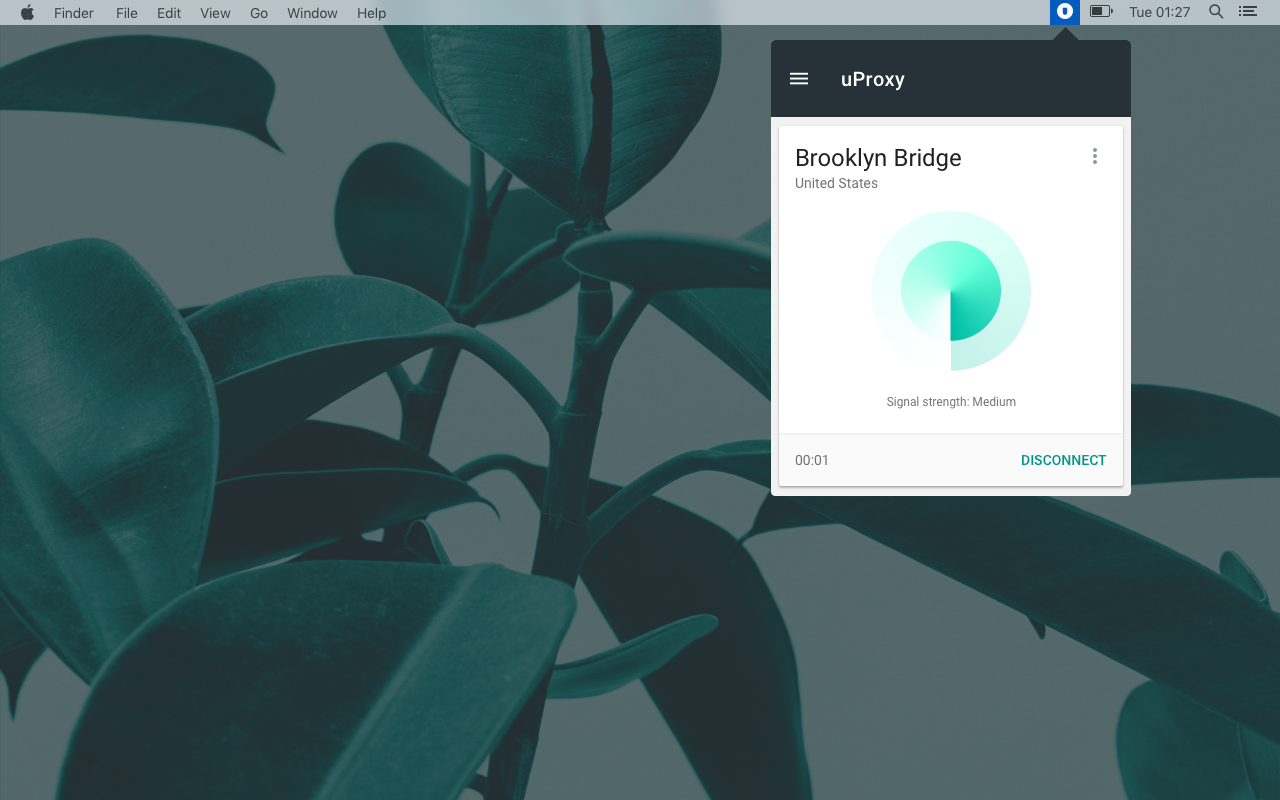Open the Window menu
Viewport: 1280px width, 800px height.
pyautogui.click(x=312, y=13)
